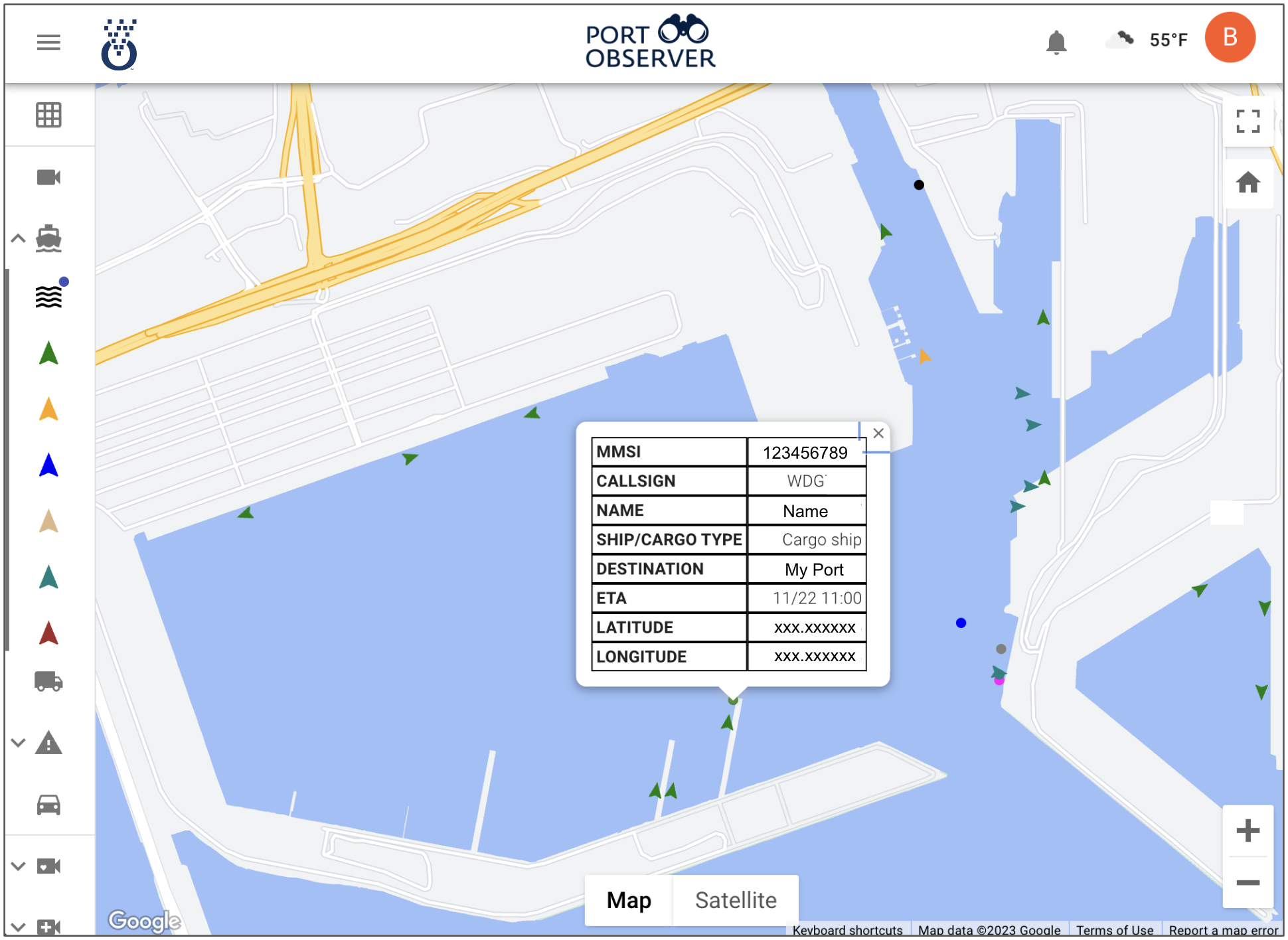This screenshot has width=1288, height=940.
Task: Open the grid dashboard view in sidebar
Action: pyautogui.click(x=48, y=116)
